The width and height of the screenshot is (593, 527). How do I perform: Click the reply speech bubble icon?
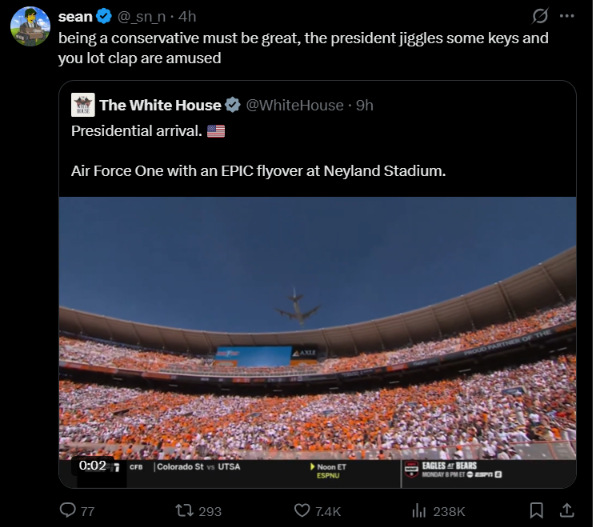pyautogui.click(x=68, y=510)
